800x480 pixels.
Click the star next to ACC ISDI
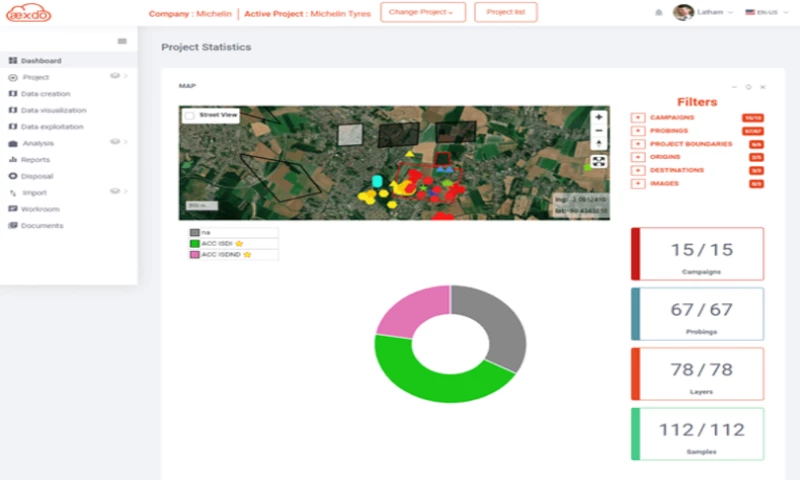click(239, 243)
